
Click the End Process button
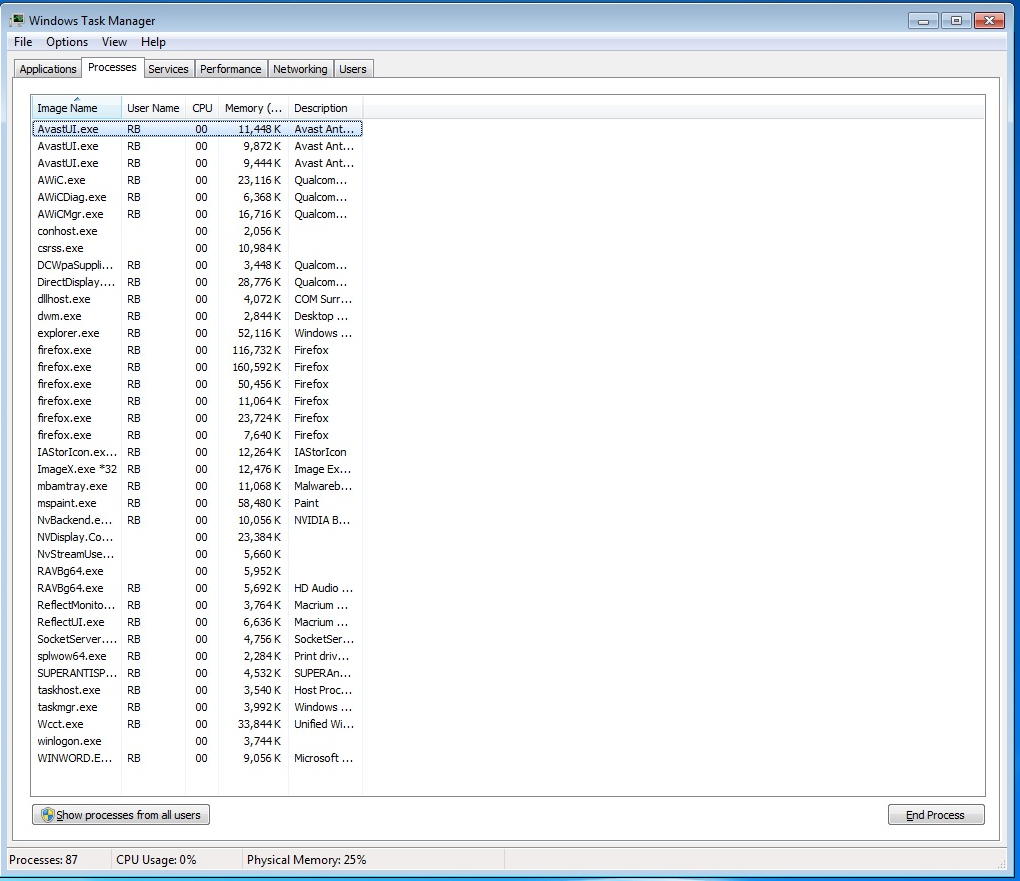coord(936,815)
